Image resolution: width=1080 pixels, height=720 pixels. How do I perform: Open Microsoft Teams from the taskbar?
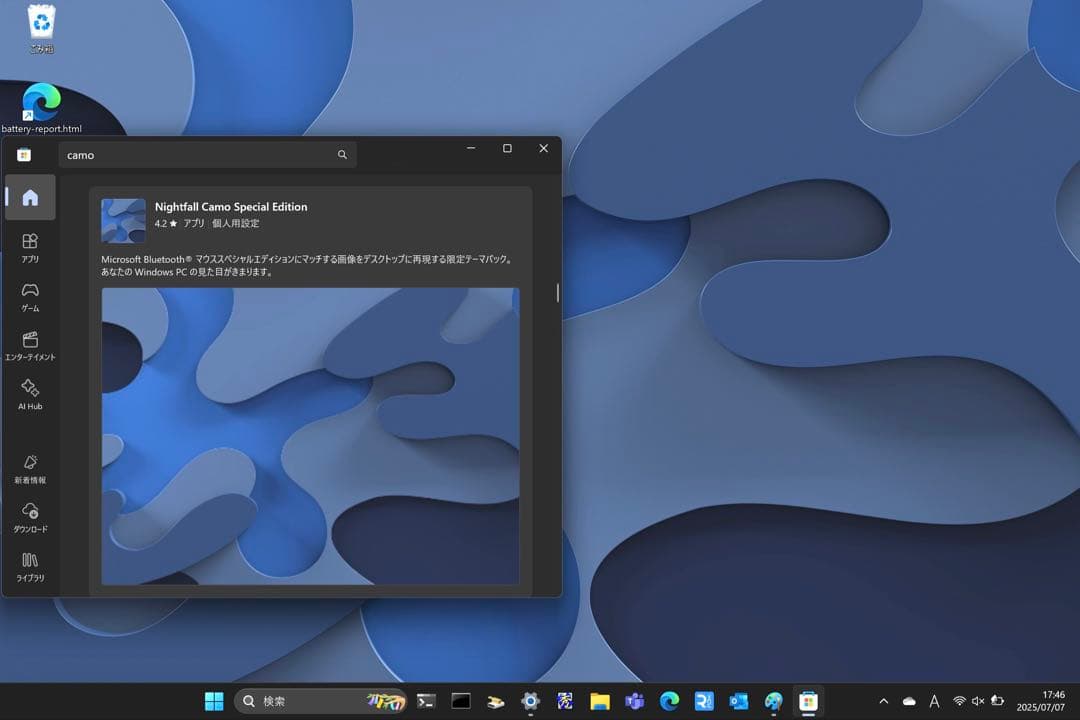(x=634, y=701)
